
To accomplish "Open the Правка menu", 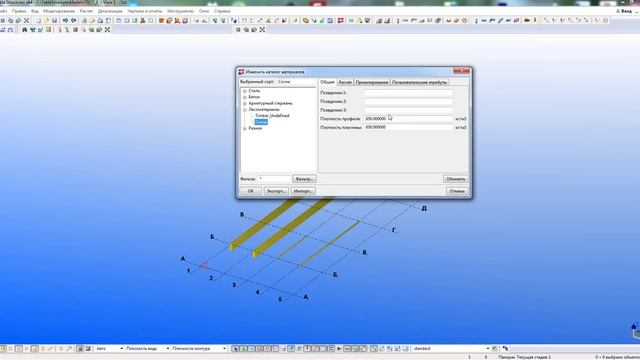I will 19,11.
